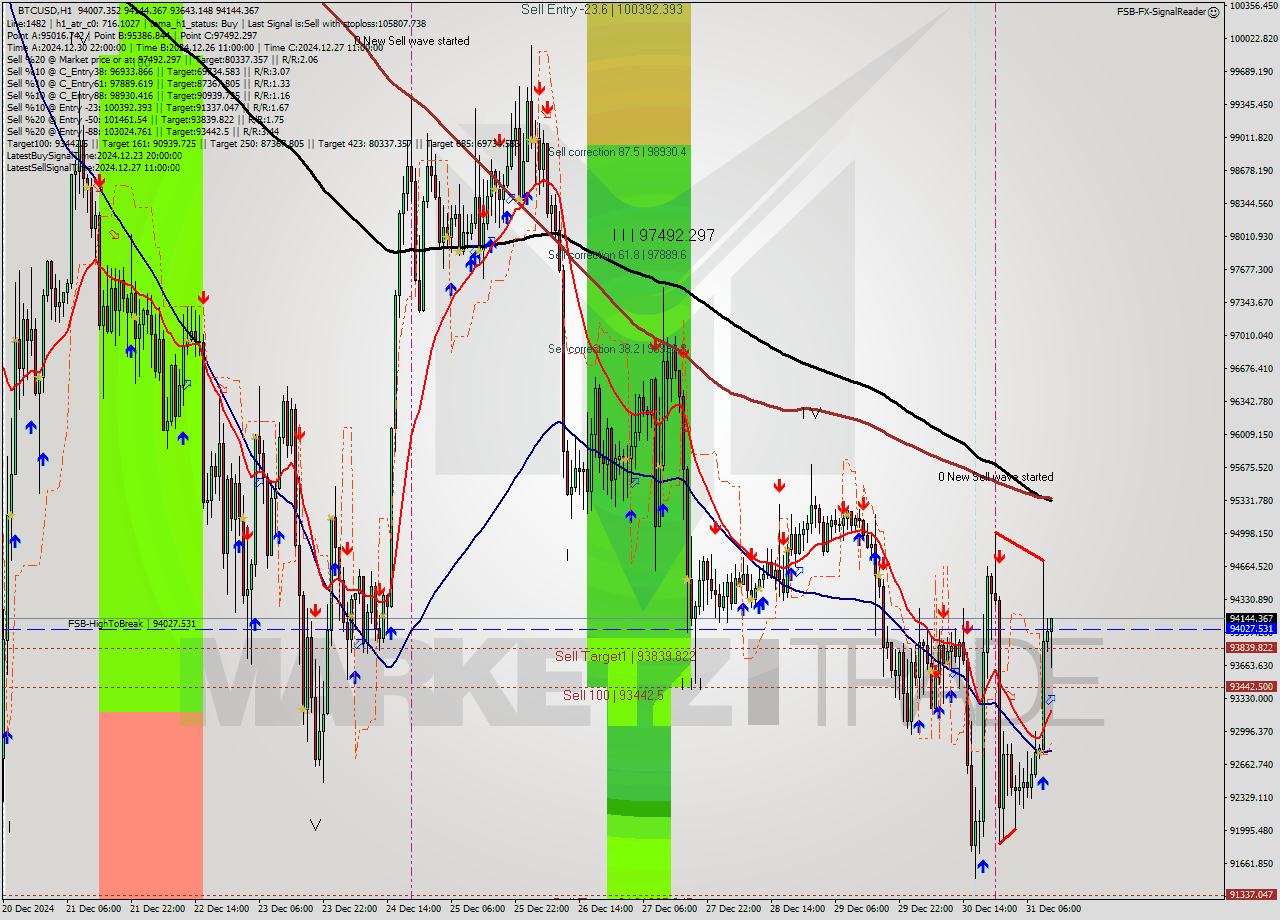Click the 97492.297 point C label
This screenshot has height=920, width=1280.
point(664,235)
